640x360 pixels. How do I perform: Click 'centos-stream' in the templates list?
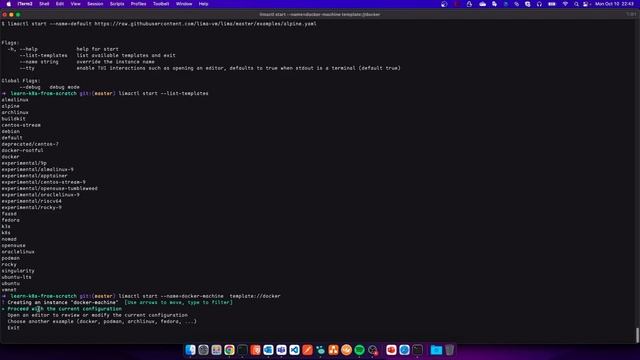(x=21, y=125)
